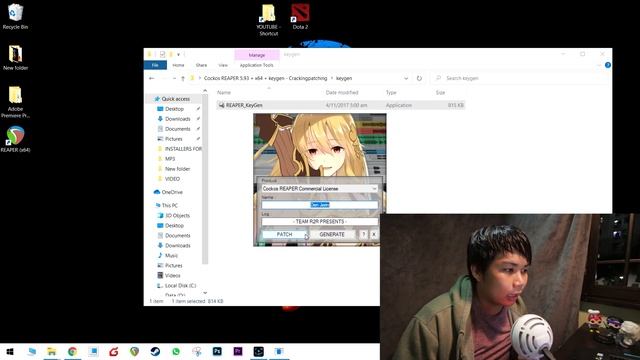Go up one folder level in Explorer
The height and width of the screenshot is (360, 640).
[183, 78]
